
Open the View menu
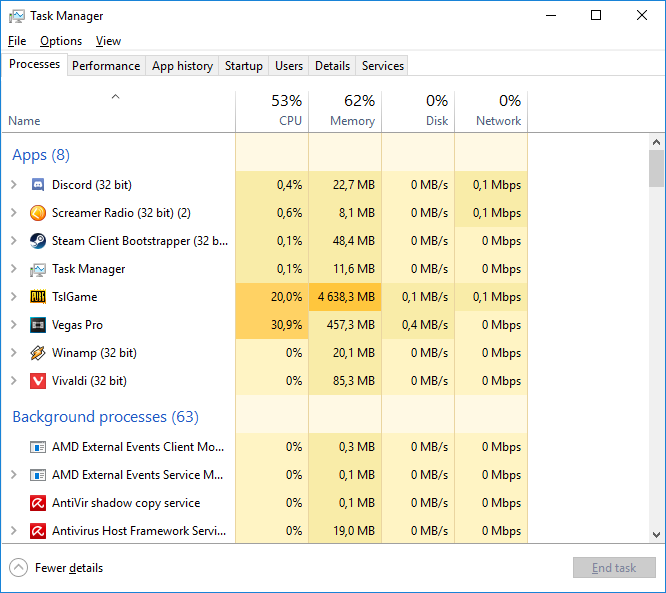108,41
